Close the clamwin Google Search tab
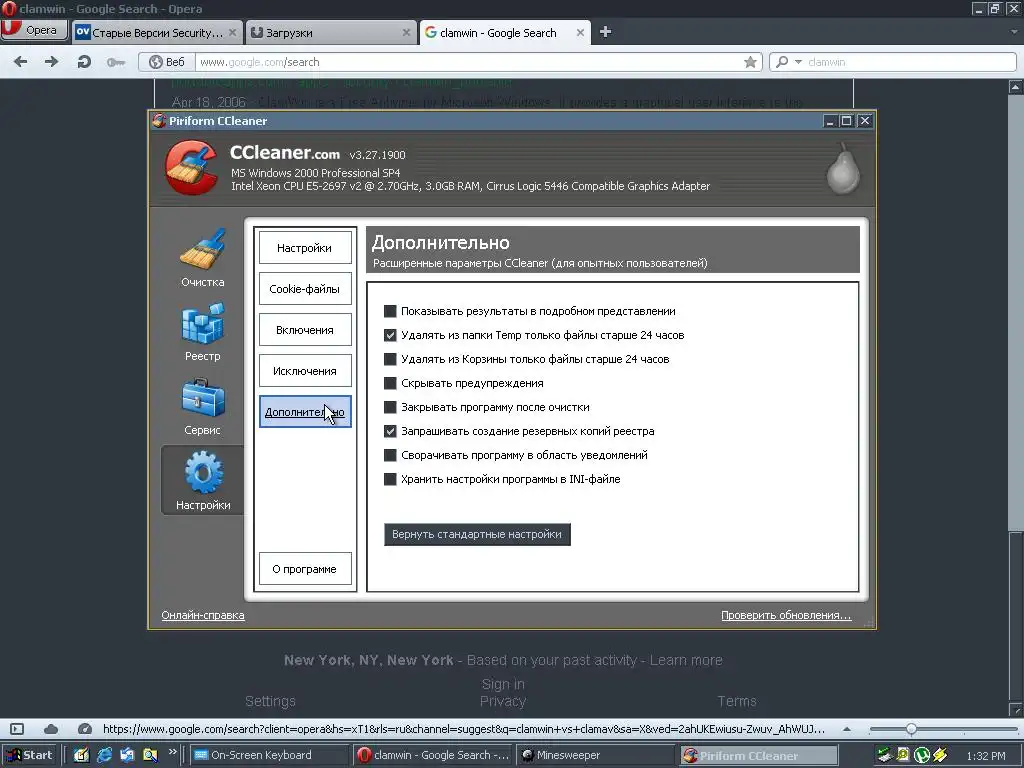This screenshot has width=1024, height=768. point(580,33)
